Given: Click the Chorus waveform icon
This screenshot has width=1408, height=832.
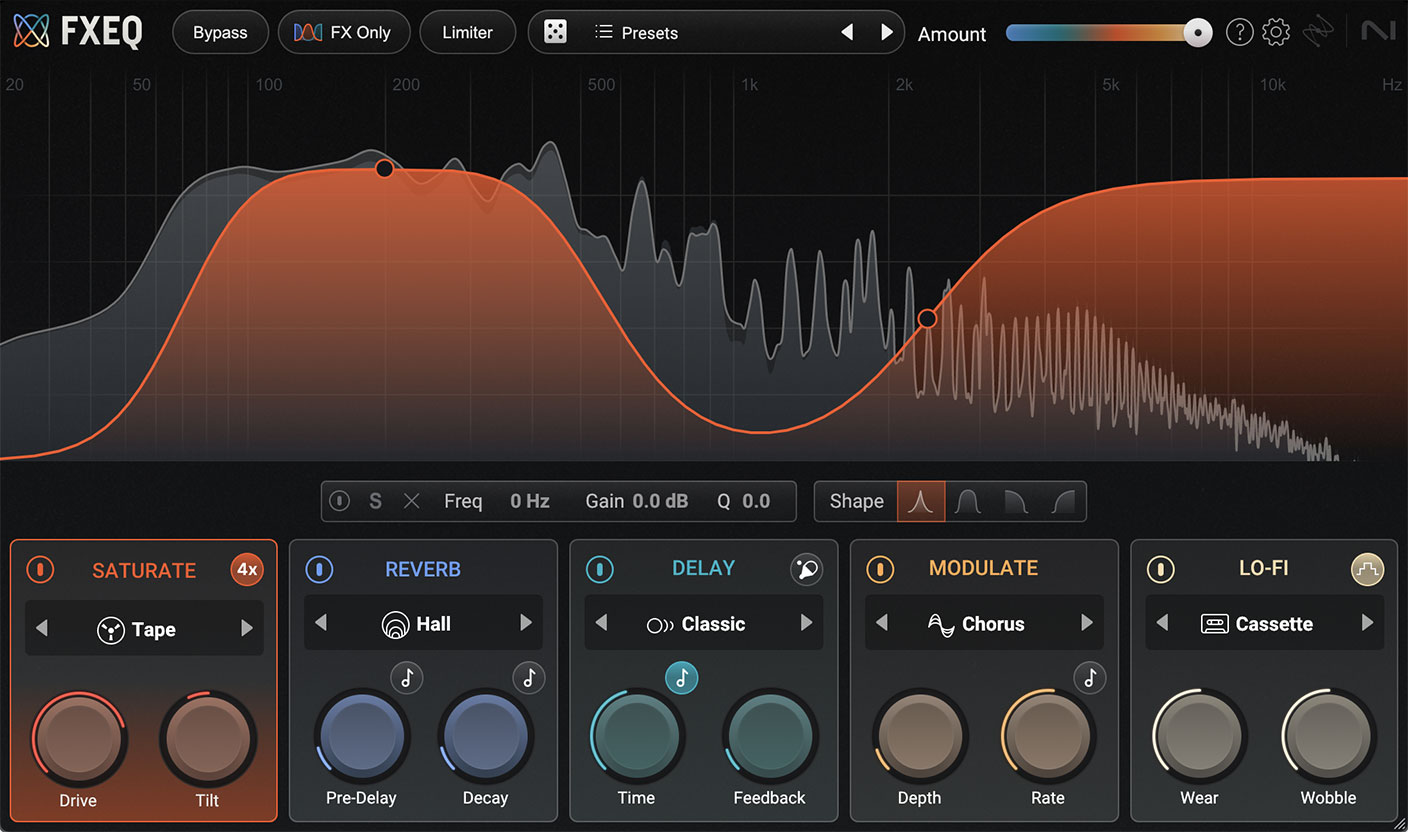Looking at the screenshot, I should click(941, 624).
